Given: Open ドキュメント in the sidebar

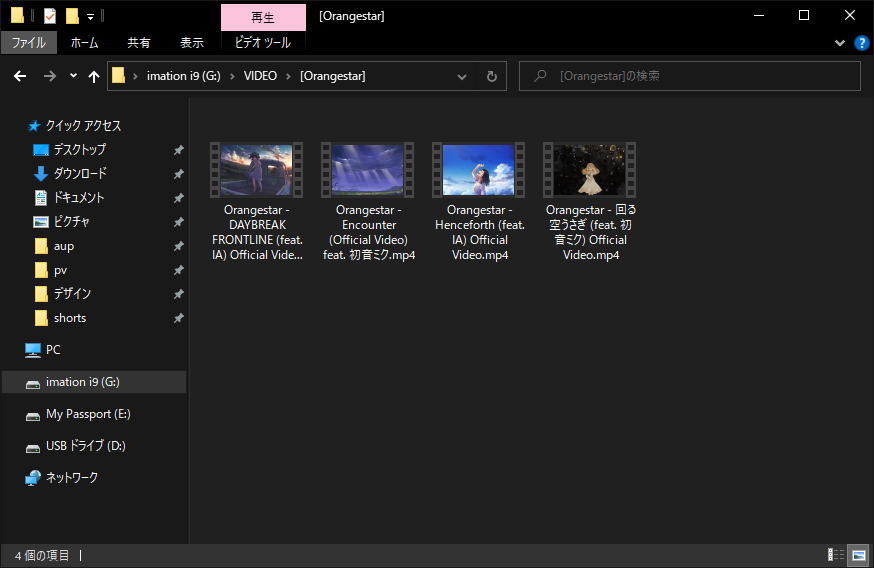Looking at the screenshot, I should tap(79, 197).
